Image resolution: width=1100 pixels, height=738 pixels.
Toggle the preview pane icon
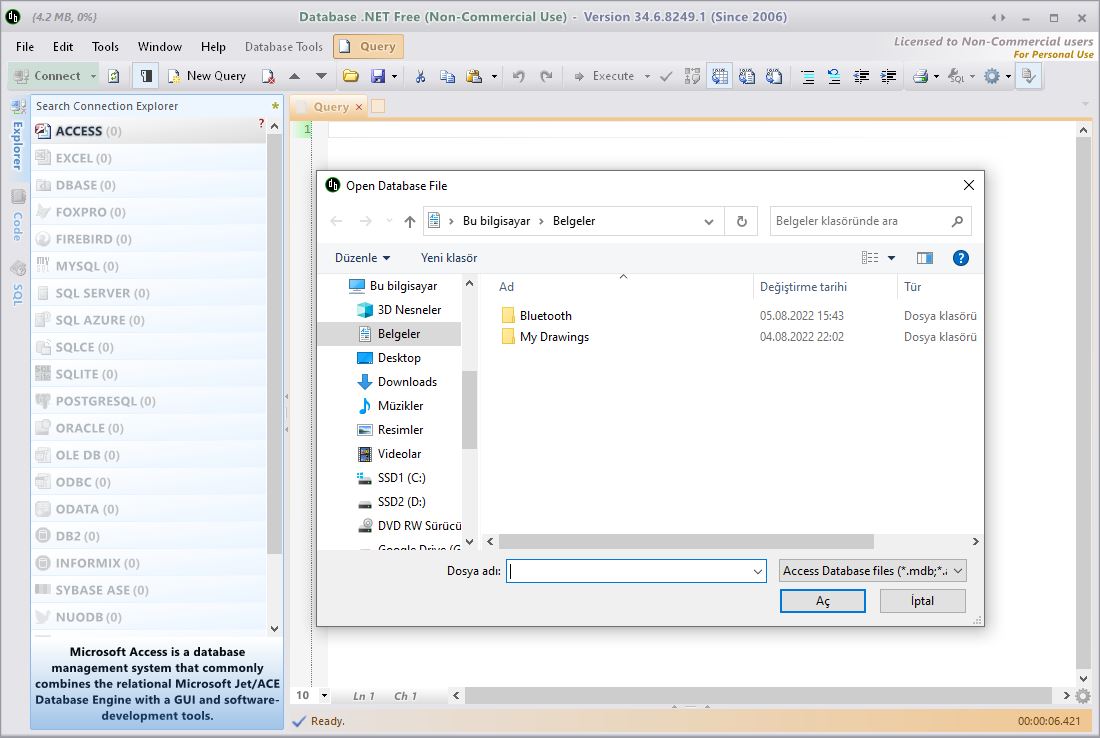(925, 258)
